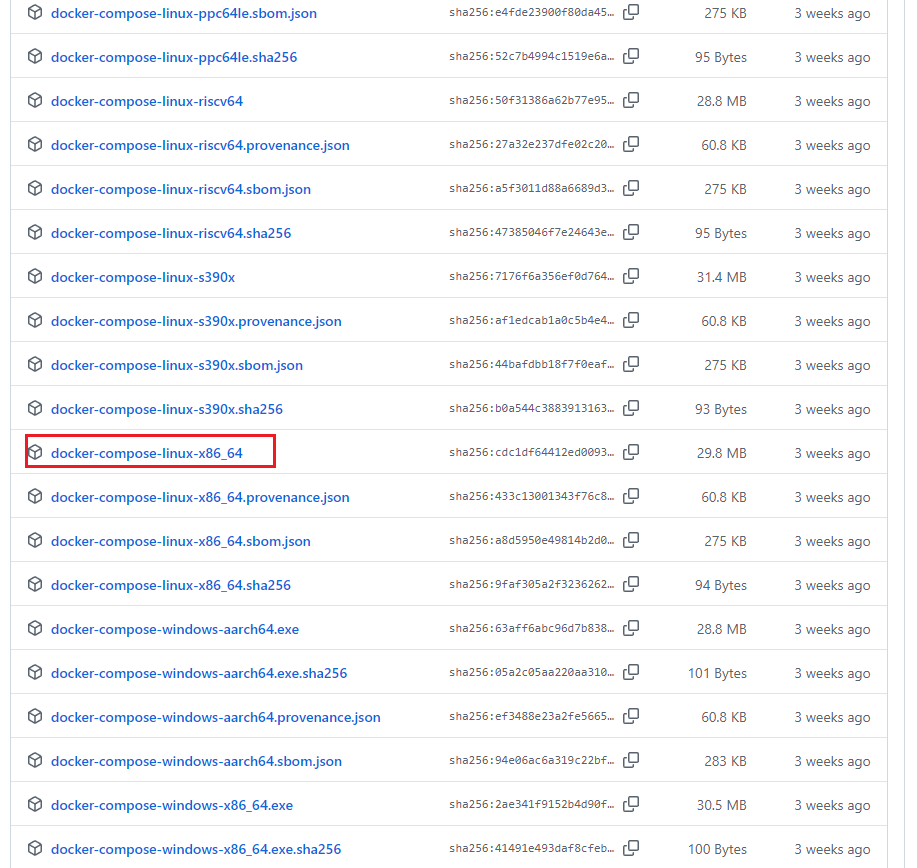Copy hash for docker-compose-windows-aarch64.provenance.json
The image size is (917, 868).
pos(631,717)
